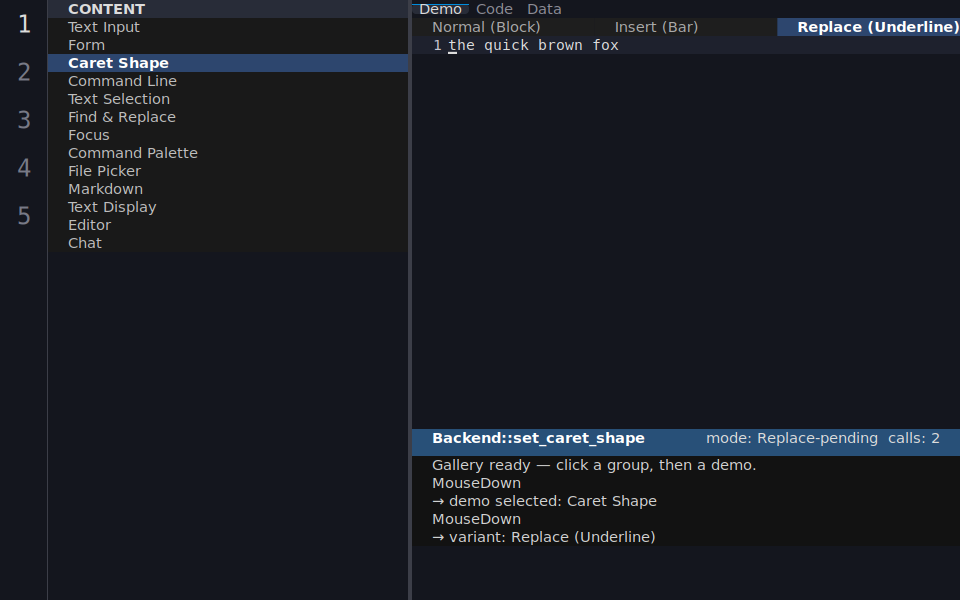Open the Command Line demo
This screenshot has height=600, width=960.
[228, 81]
